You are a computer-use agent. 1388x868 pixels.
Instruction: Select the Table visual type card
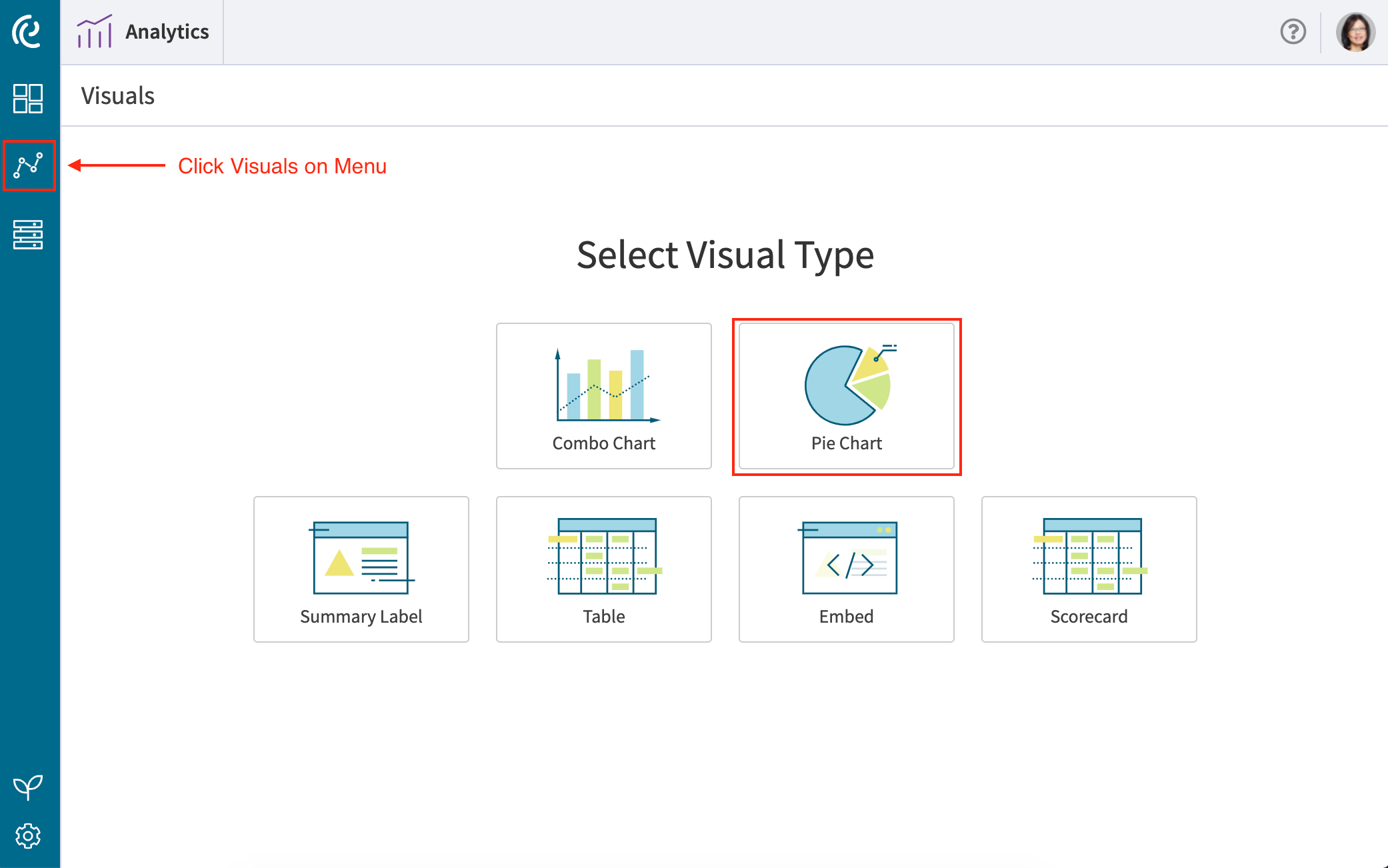pos(603,569)
